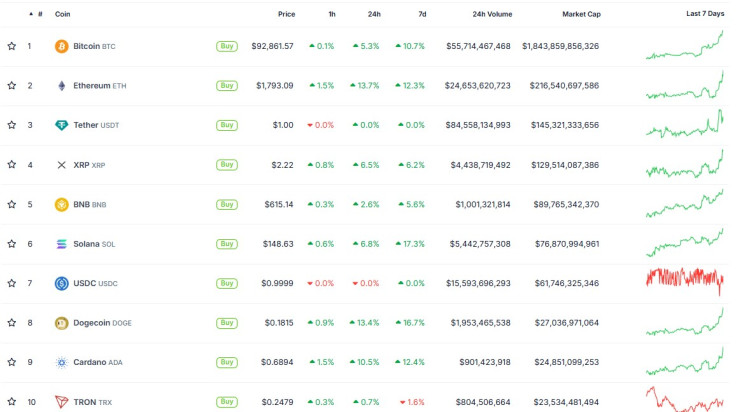The height and width of the screenshot is (412, 736).
Task: Click Bitcoin price $92,861.57
Action: tap(272, 46)
